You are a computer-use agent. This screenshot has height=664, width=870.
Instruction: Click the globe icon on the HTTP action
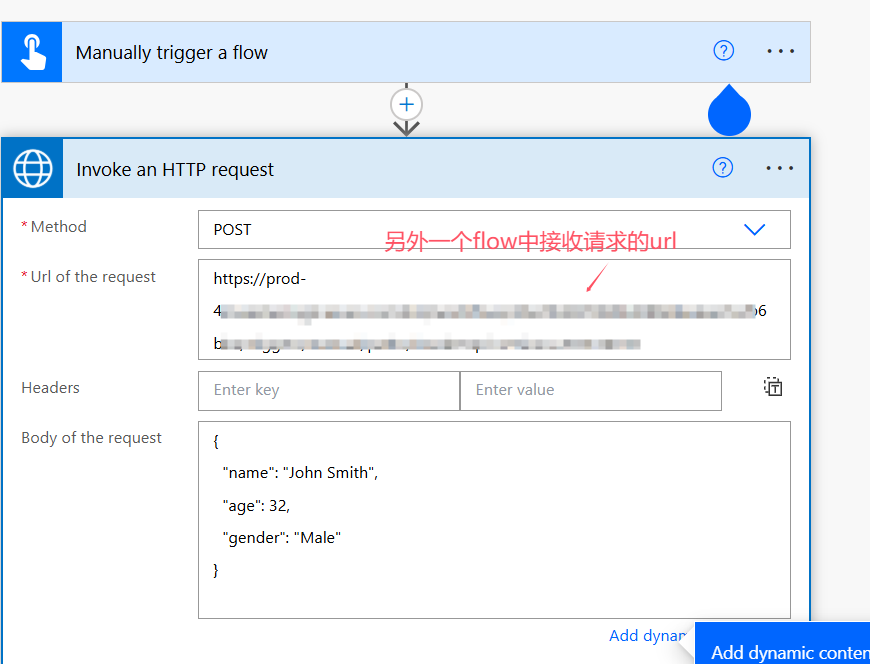click(x=31, y=168)
